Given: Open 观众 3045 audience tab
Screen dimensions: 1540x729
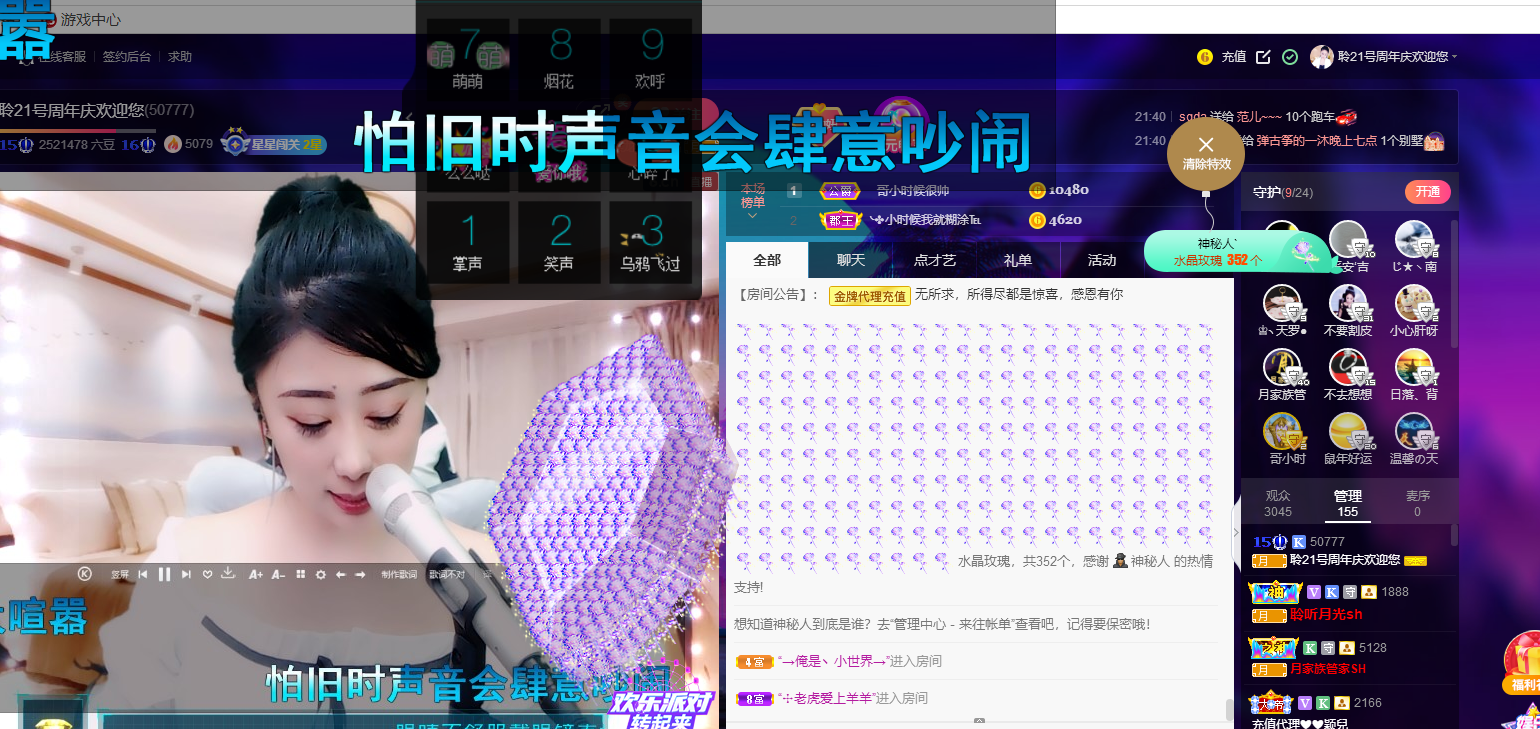Looking at the screenshot, I should (x=1278, y=503).
